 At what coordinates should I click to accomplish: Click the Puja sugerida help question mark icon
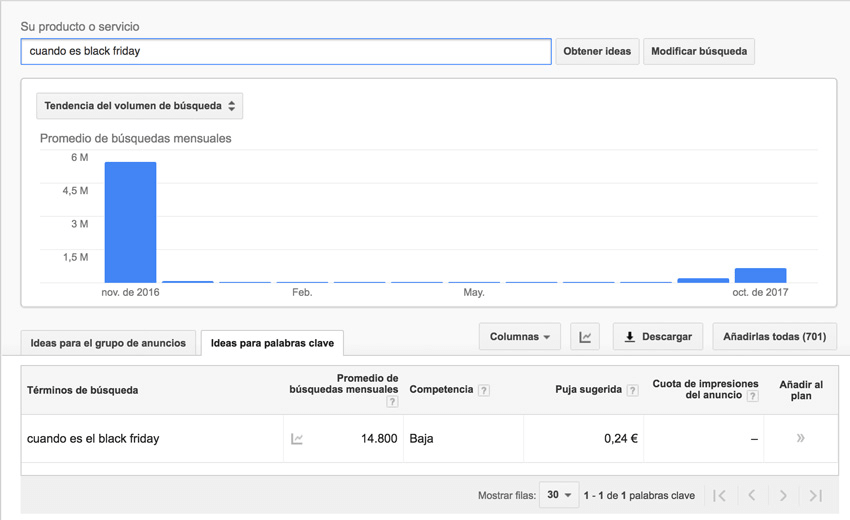pyautogui.click(x=632, y=390)
